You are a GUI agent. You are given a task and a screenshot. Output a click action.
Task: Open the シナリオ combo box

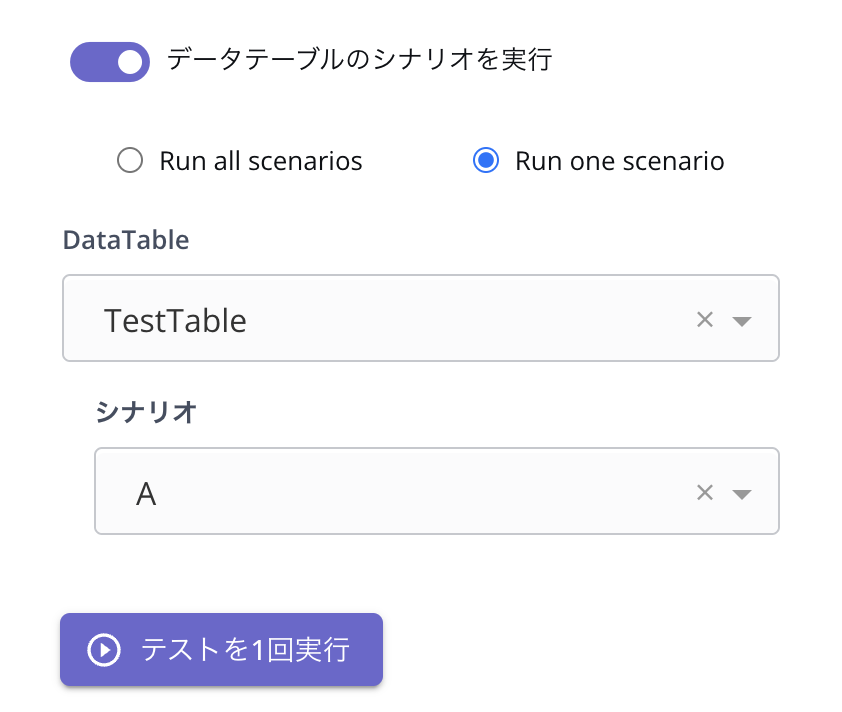coord(400,491)
